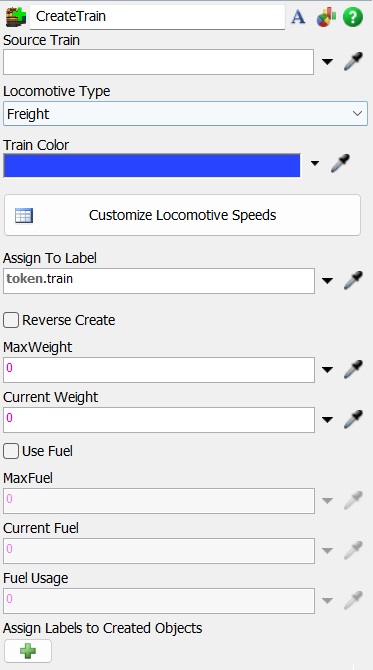373x670 pixels.
Task: Click the CreateTrain name text field
Action: coord(157,17)
